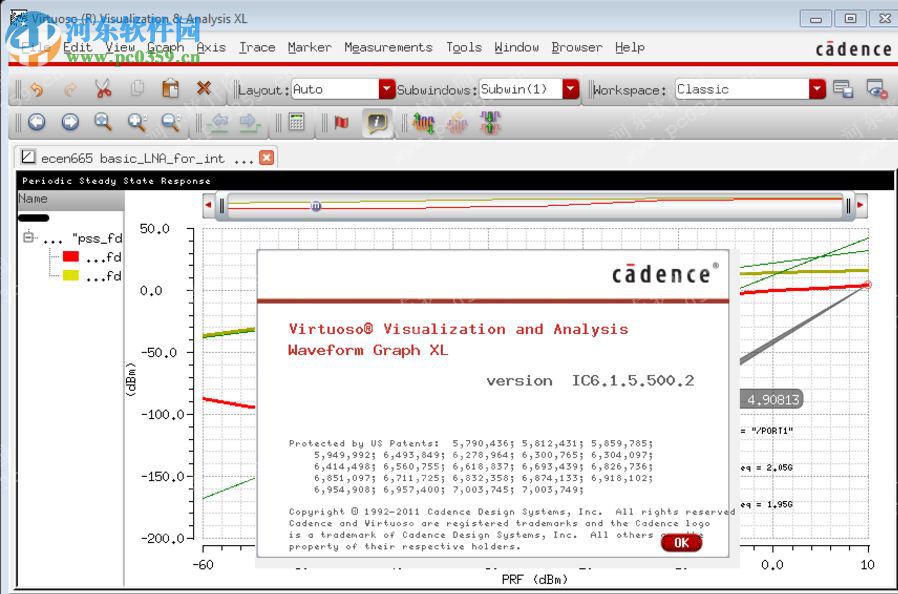Click the red flag marker icon

pos(341,123)
